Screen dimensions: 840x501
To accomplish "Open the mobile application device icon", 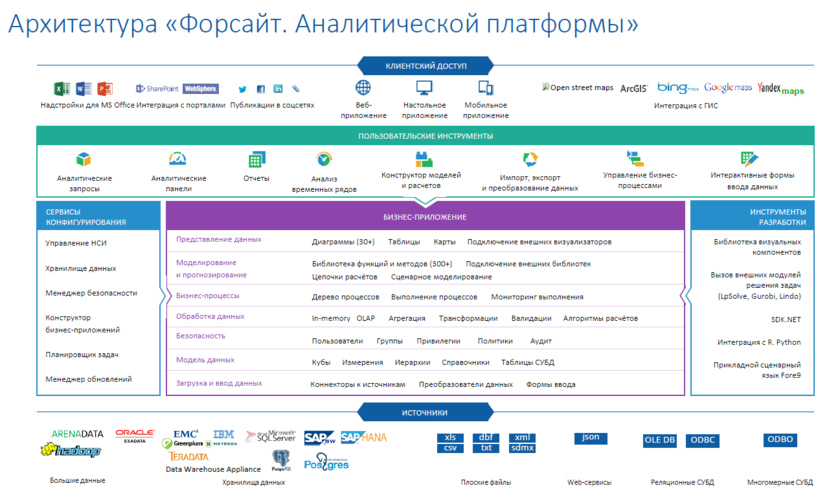I will 485,88.
